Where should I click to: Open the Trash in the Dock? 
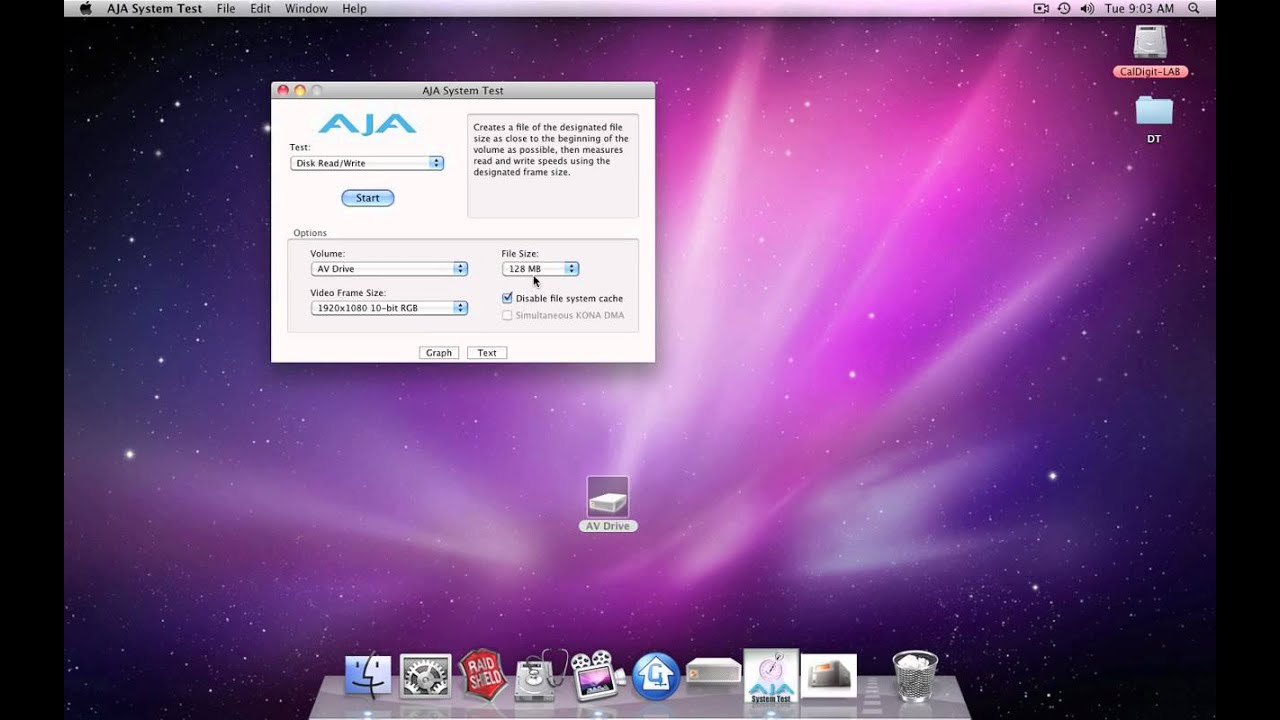[x=915, y=676]
